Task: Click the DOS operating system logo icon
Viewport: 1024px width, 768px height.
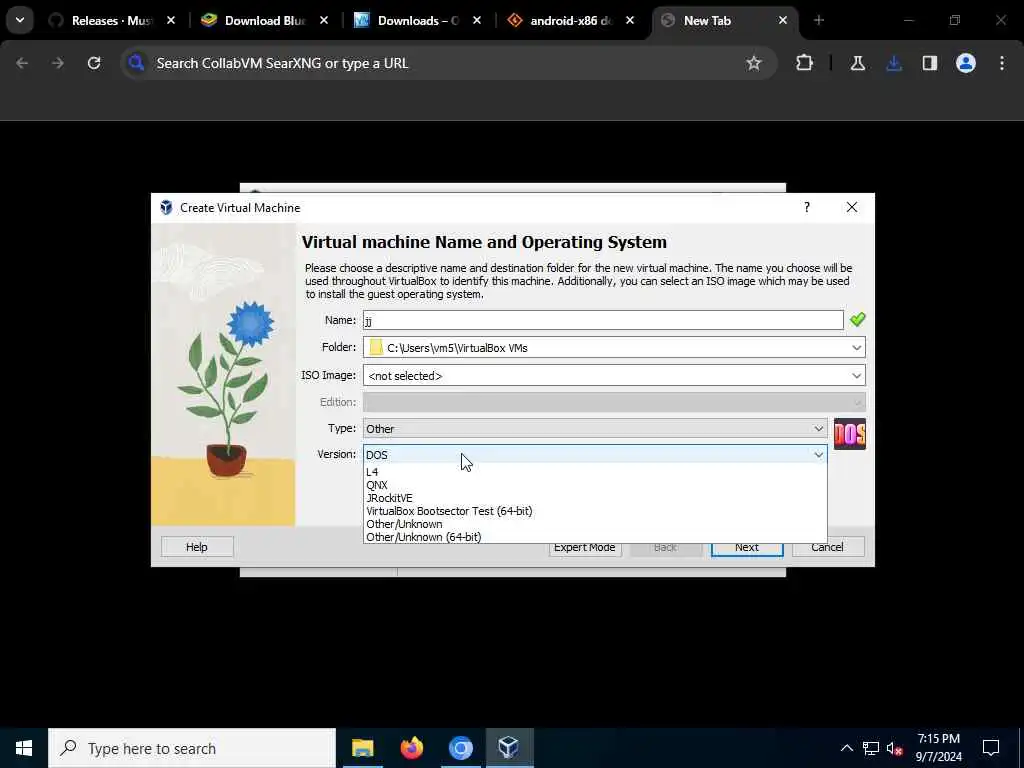Action: pos(850,434)
